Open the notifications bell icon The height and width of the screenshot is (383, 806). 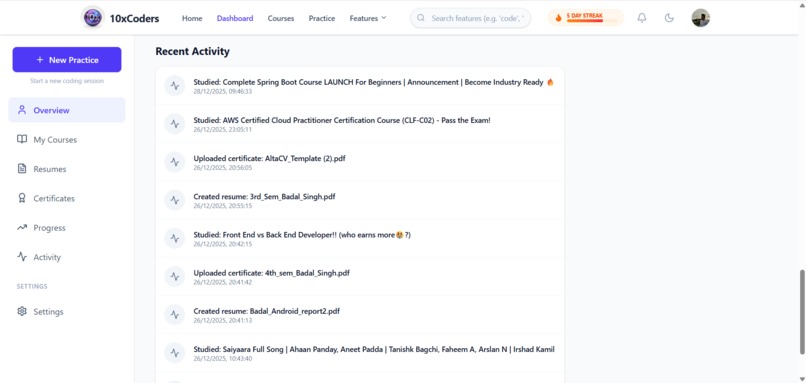pos(642,18)
